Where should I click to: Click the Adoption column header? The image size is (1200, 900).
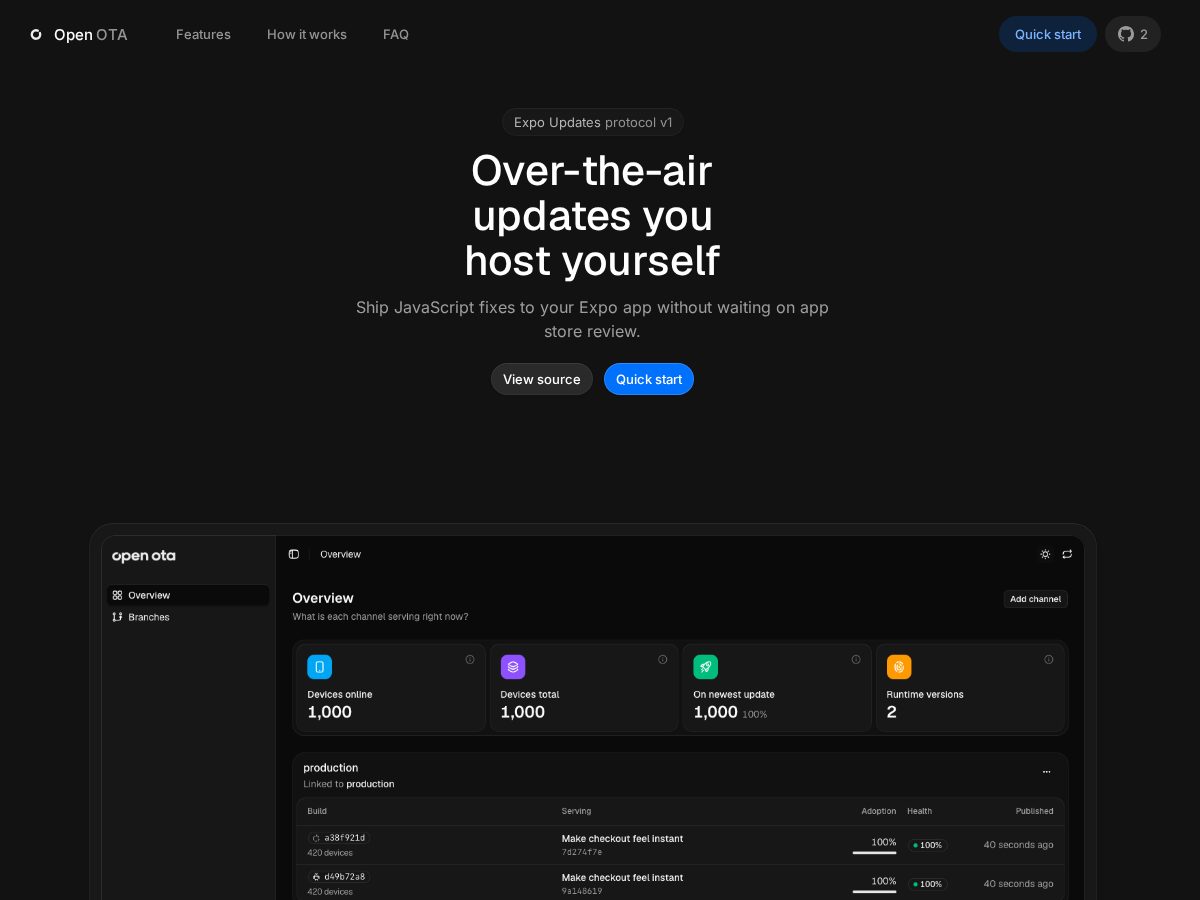(879, 811)
